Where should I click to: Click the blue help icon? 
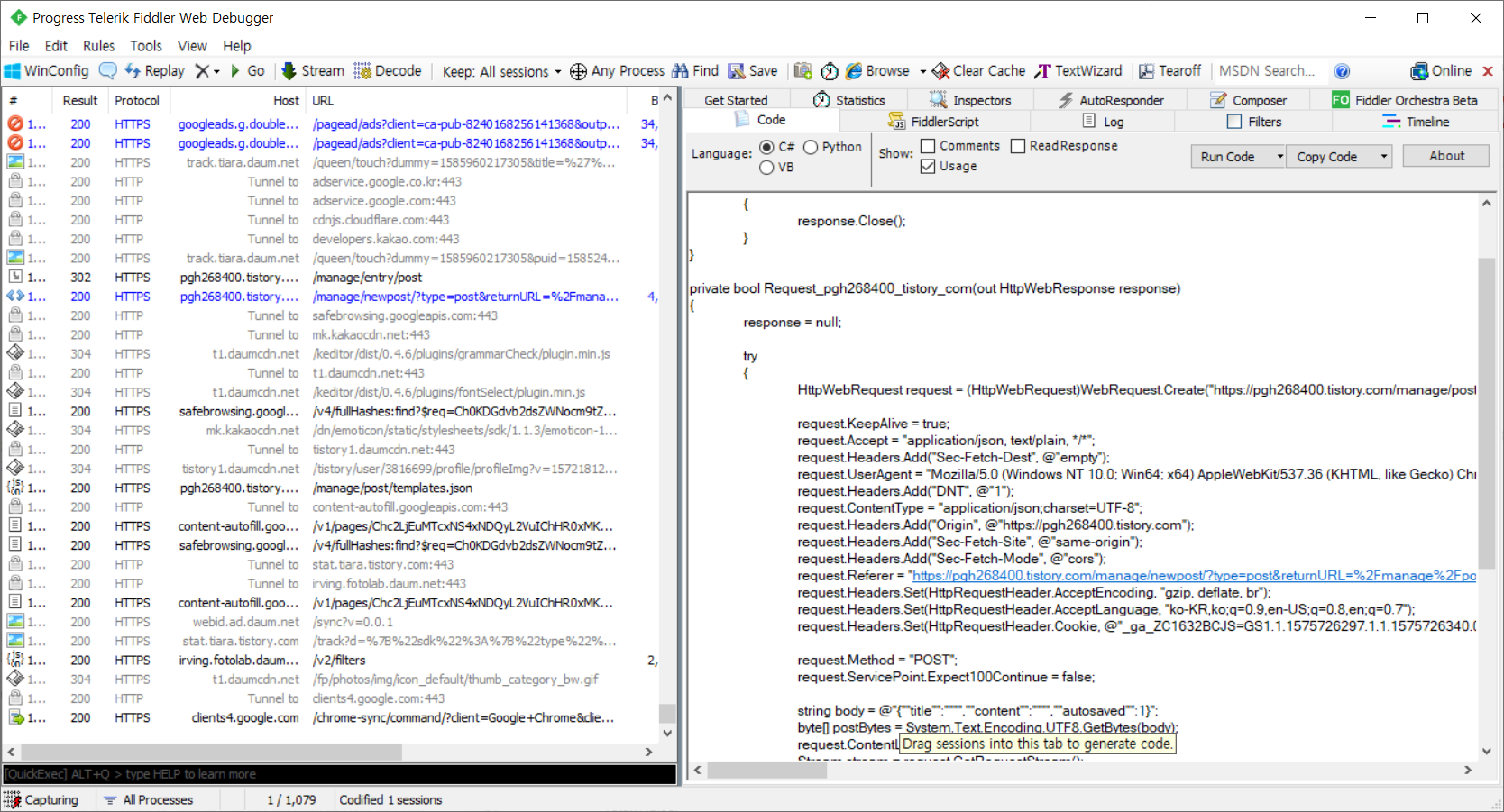pyautogui.click(x=1342, y=71)
